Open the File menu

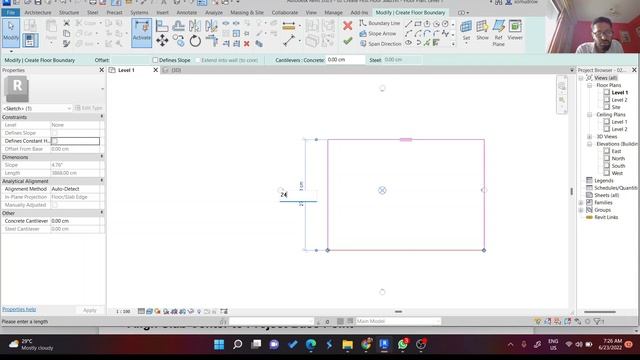tap(11, 13)
